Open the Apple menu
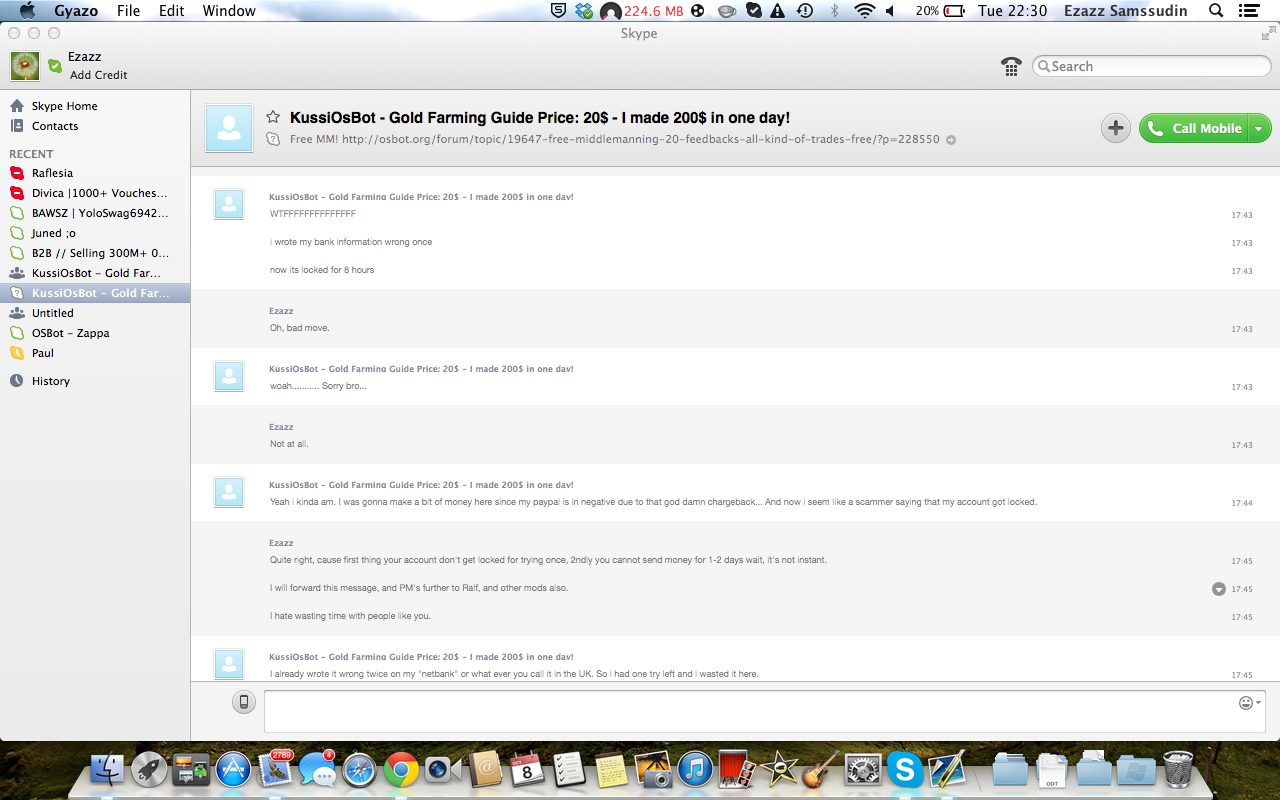This screenshot has width=1280, height=800. [x=27, y=11]
